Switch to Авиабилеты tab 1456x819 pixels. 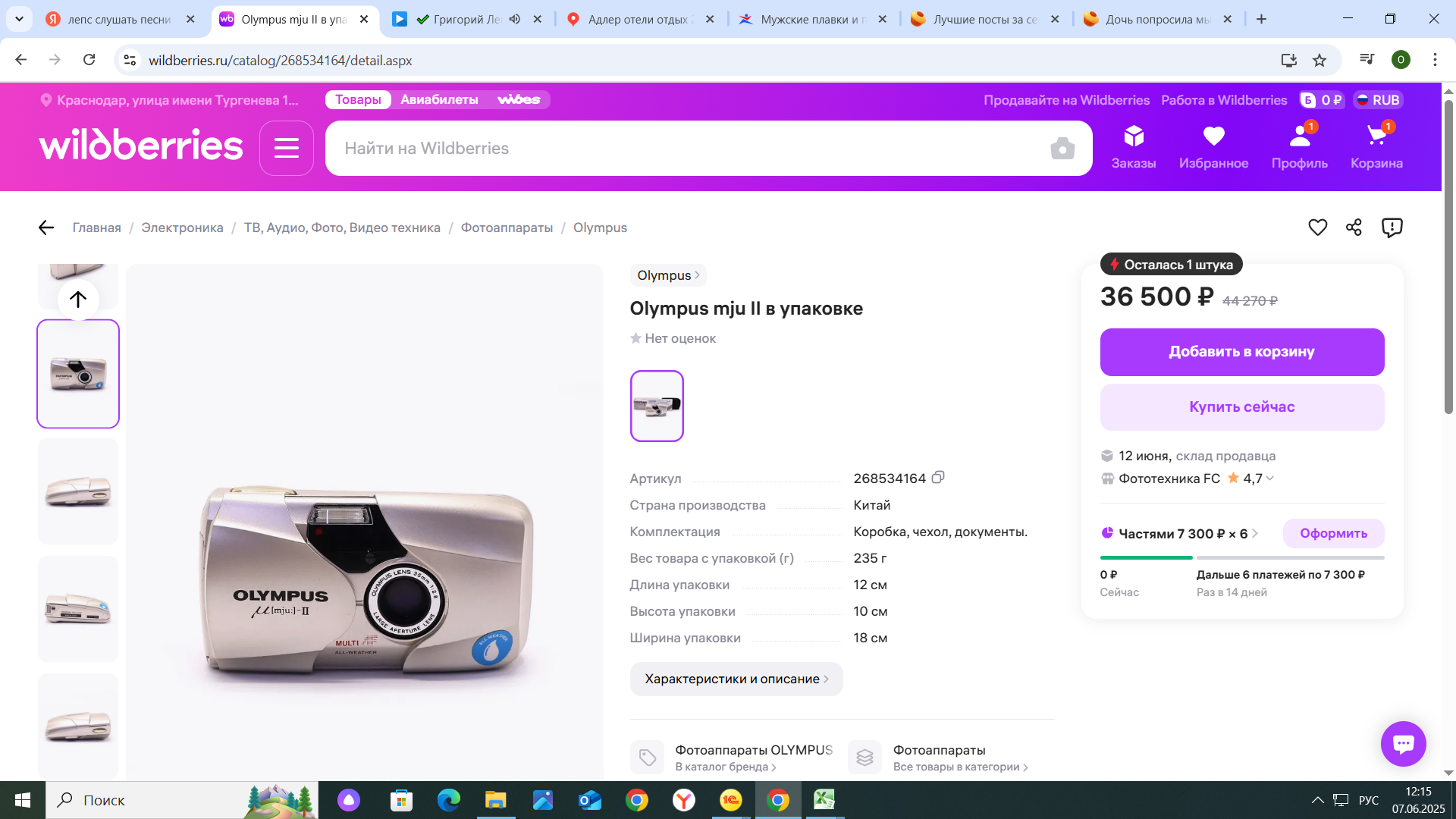pos(439,100)
